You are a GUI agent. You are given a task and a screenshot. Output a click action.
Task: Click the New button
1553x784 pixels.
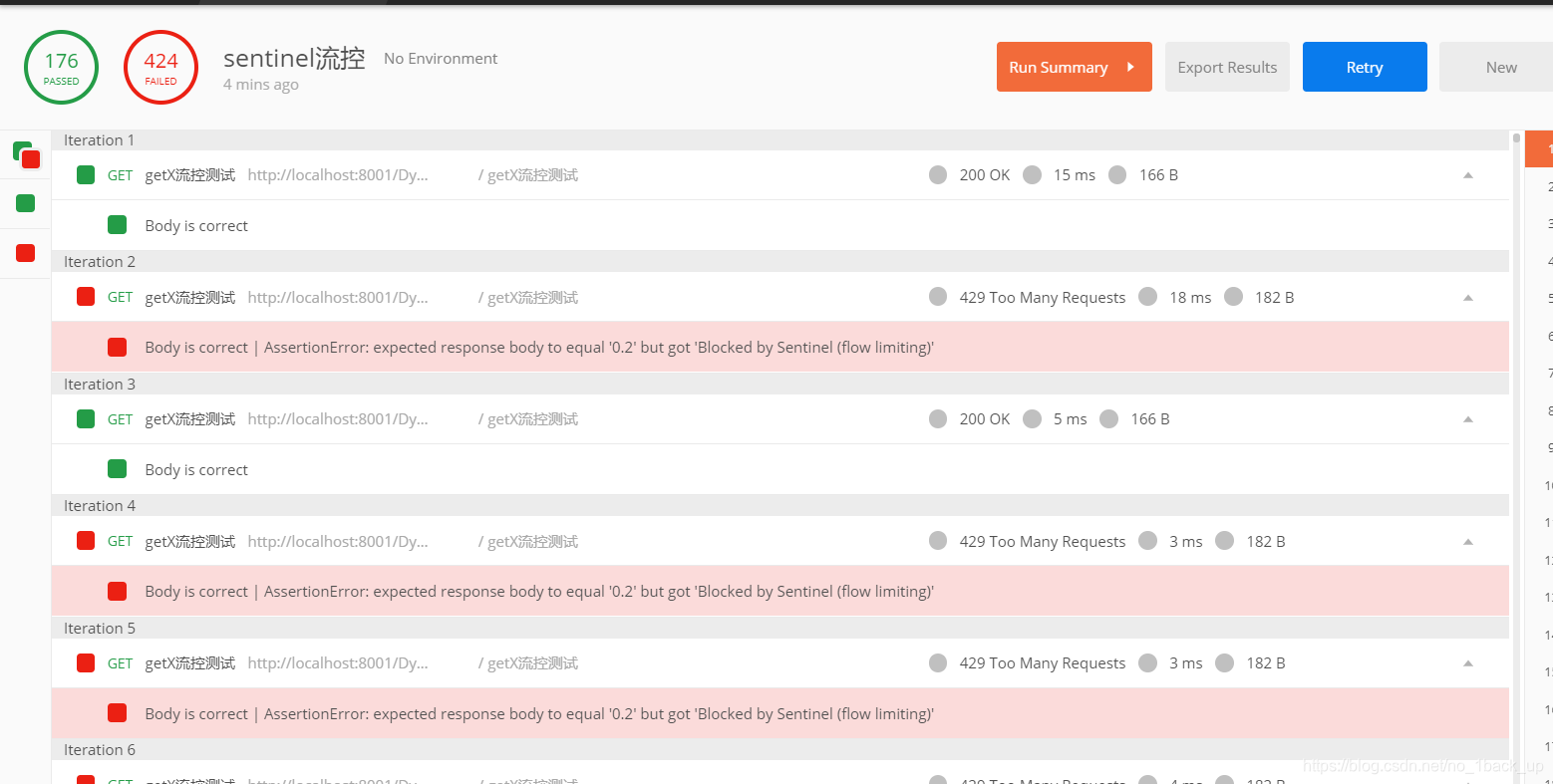point(1496,67)
